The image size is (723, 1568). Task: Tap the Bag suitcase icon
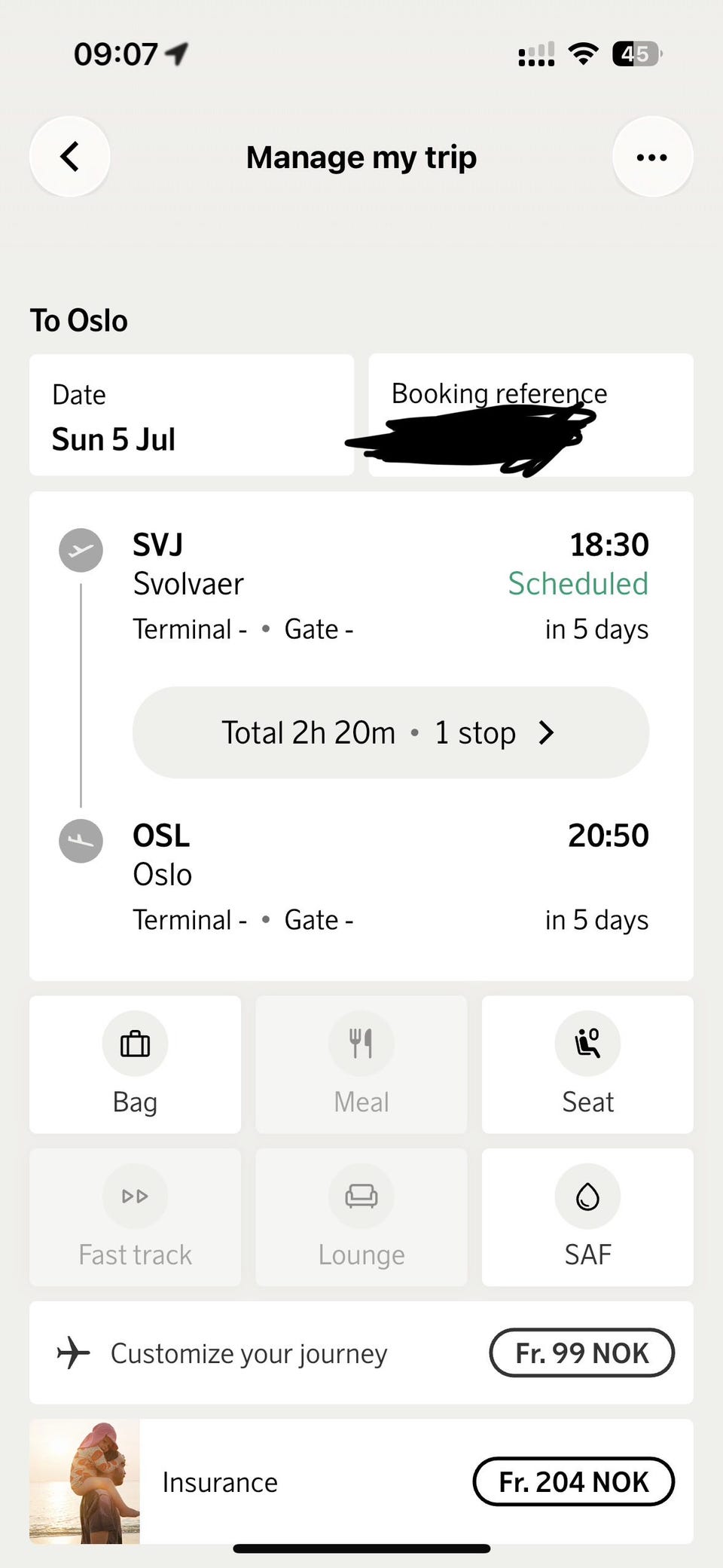pyautogui.click(x=136, y=1044)
